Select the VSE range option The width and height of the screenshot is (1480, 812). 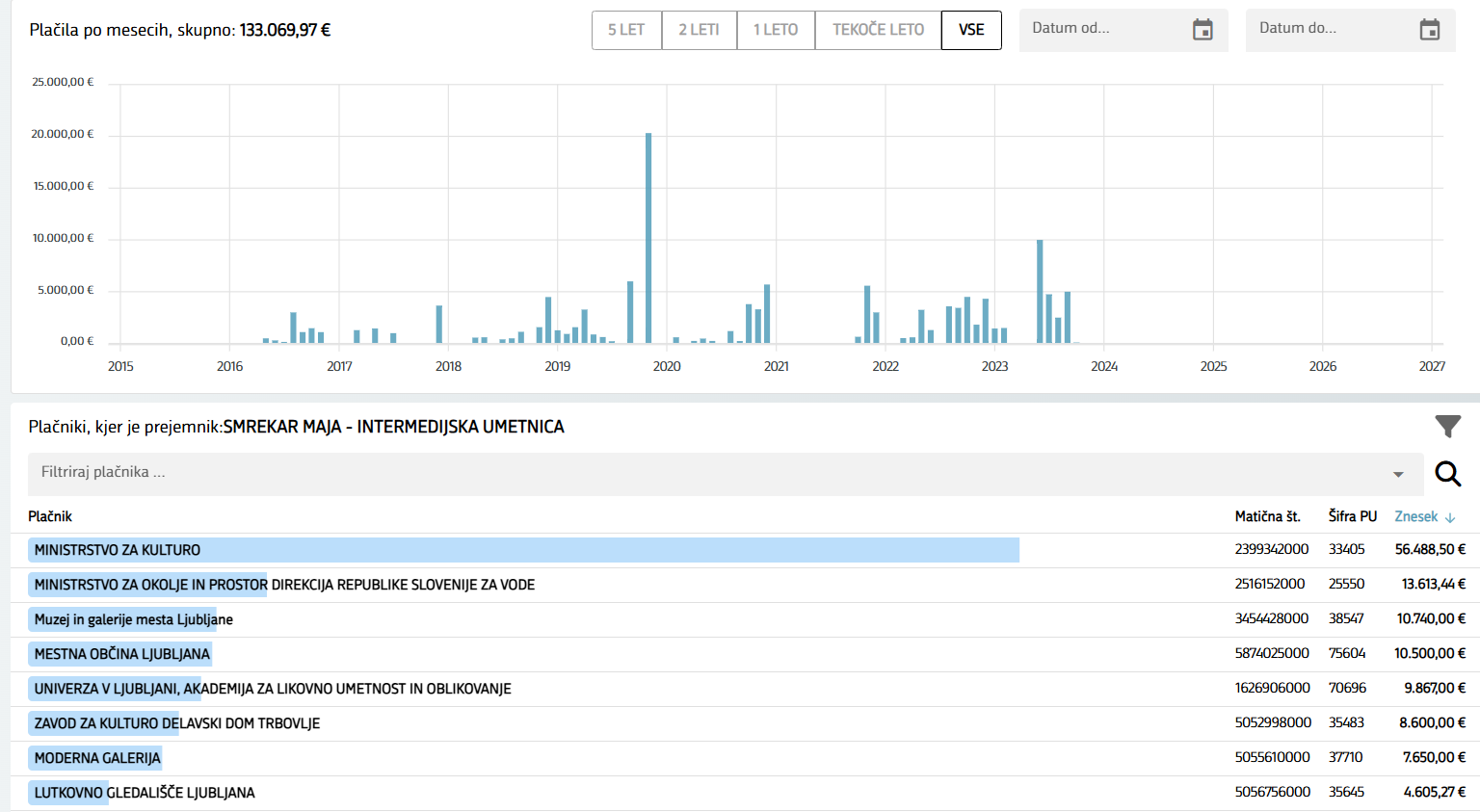(971, 30)
